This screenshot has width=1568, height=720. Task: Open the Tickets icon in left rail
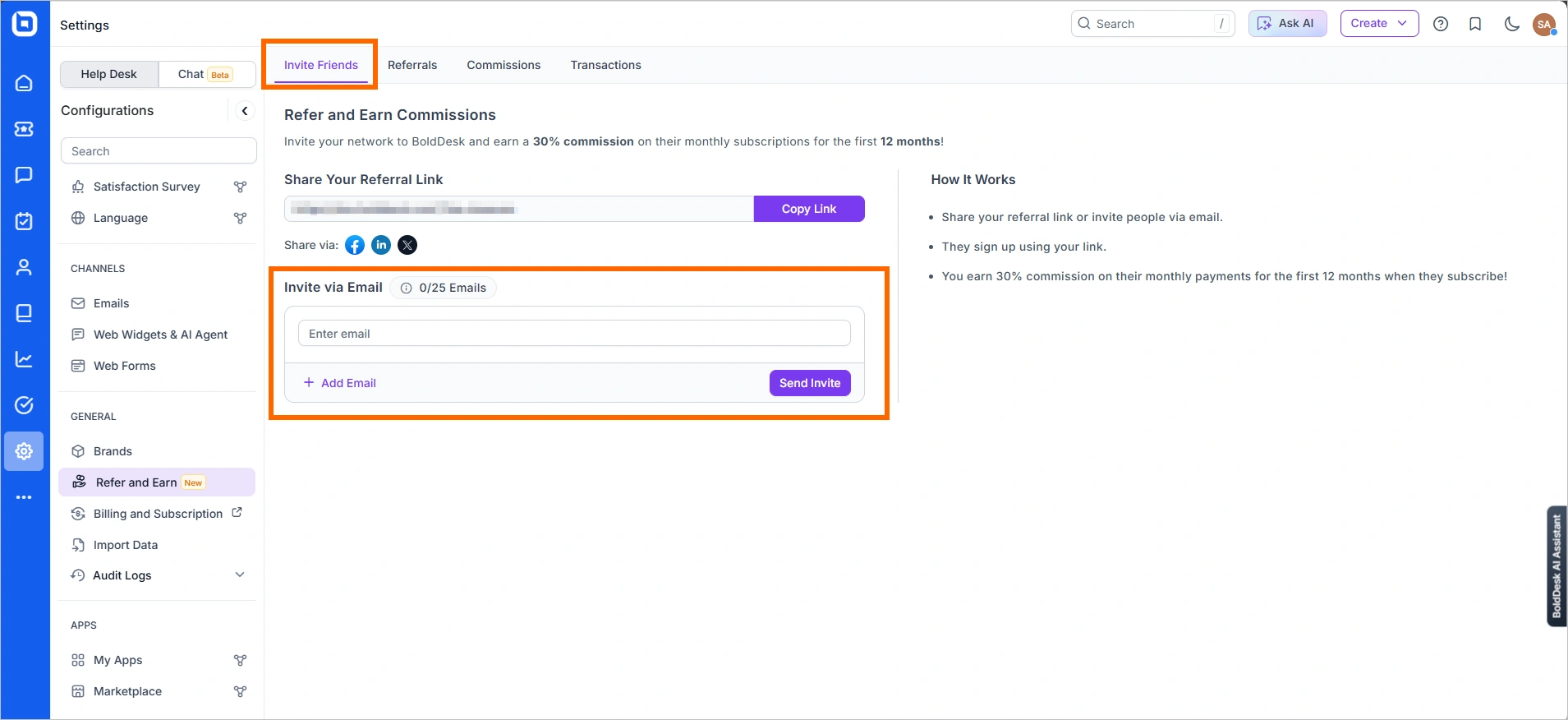coord(24,129)
